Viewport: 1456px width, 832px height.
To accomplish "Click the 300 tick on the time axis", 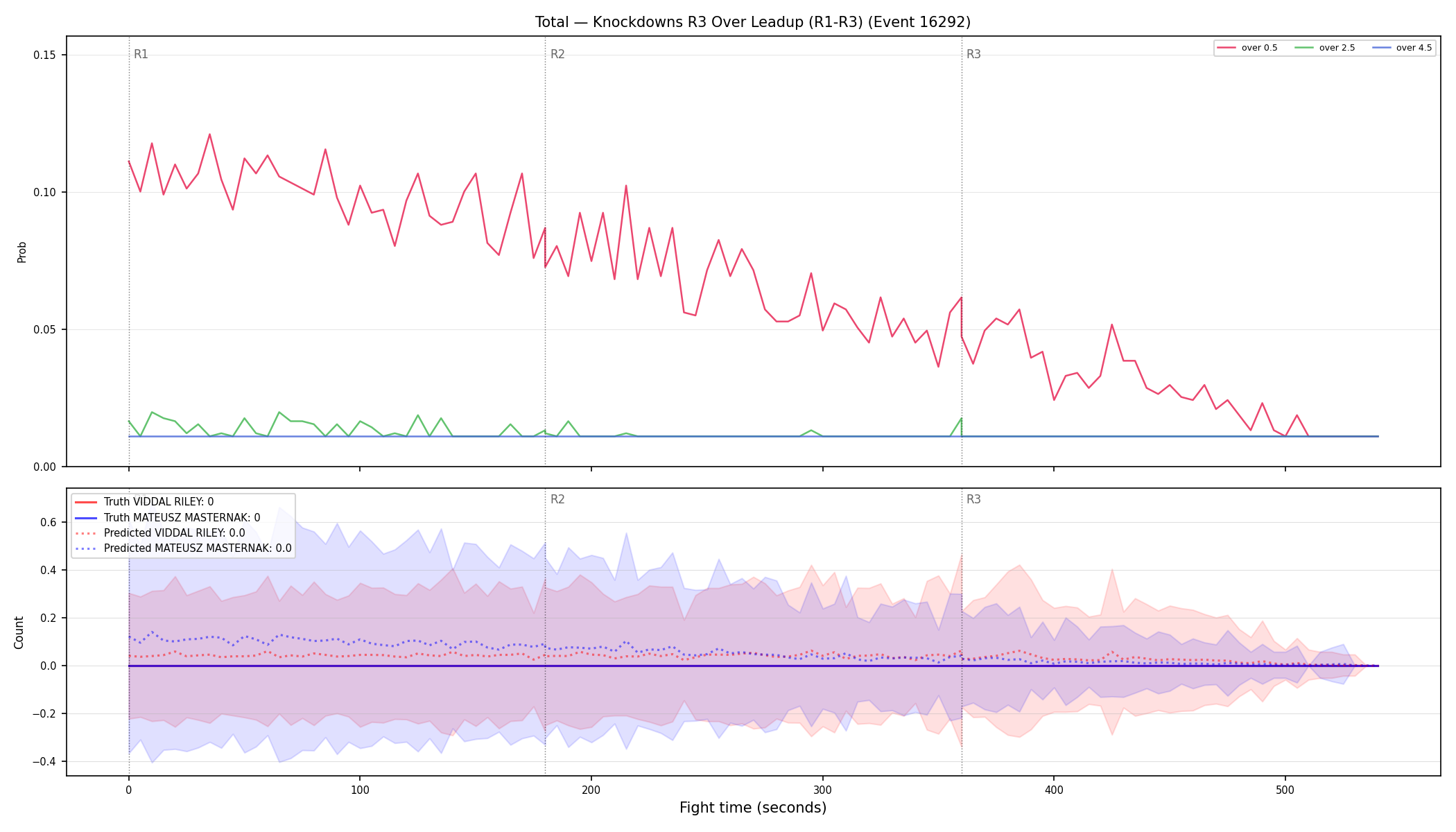I will click(822, 790).
